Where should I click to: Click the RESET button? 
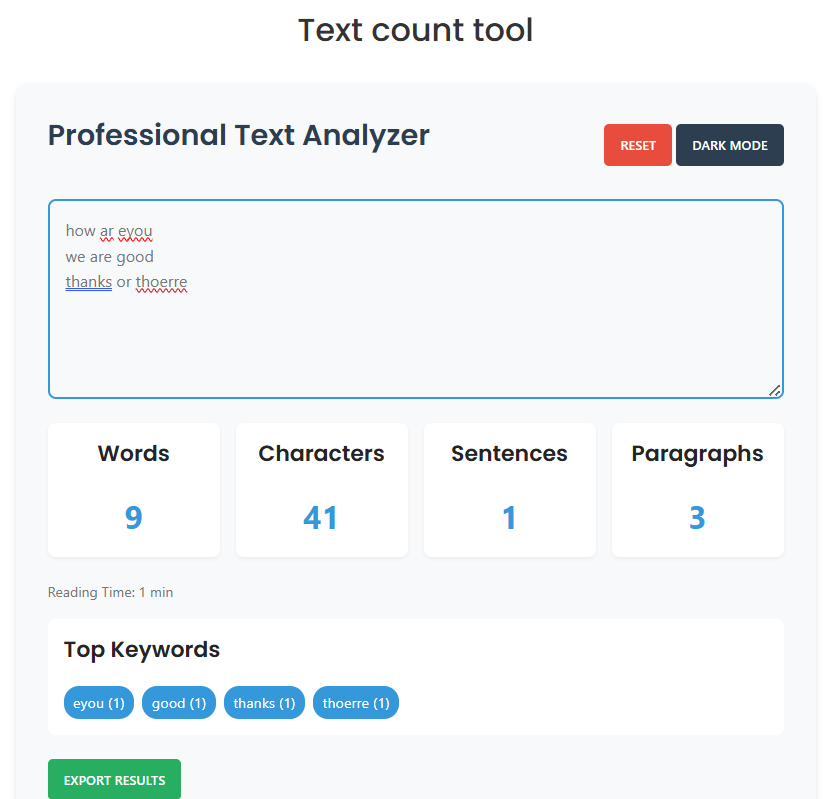(x=637, y=144)
